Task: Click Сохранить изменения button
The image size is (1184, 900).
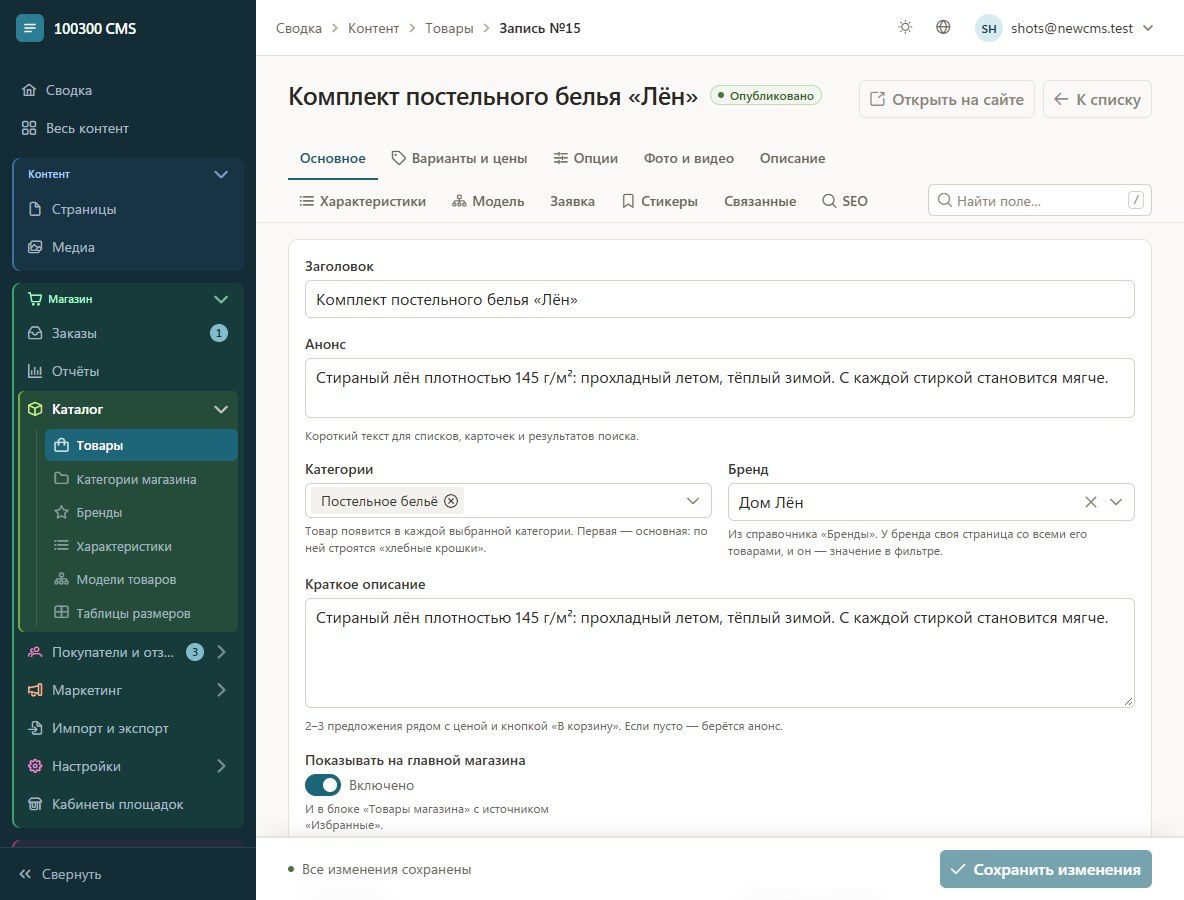Action: click(1046, 869)
